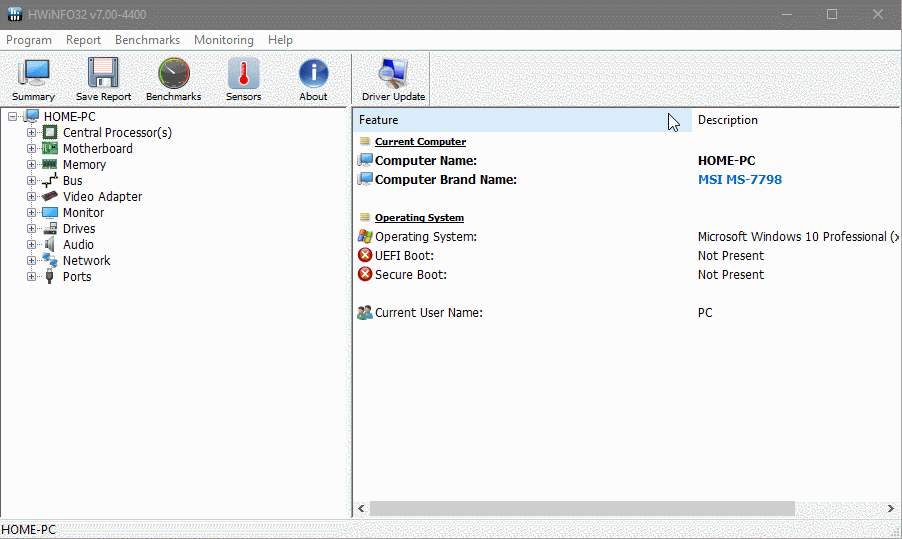Open the Summary toolbar icon
902x539 pixels.
(x=33, y=74)
